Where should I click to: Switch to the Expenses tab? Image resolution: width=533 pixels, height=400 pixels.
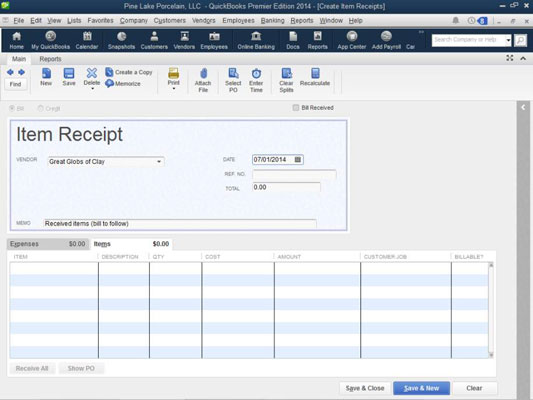coord(48,244)
